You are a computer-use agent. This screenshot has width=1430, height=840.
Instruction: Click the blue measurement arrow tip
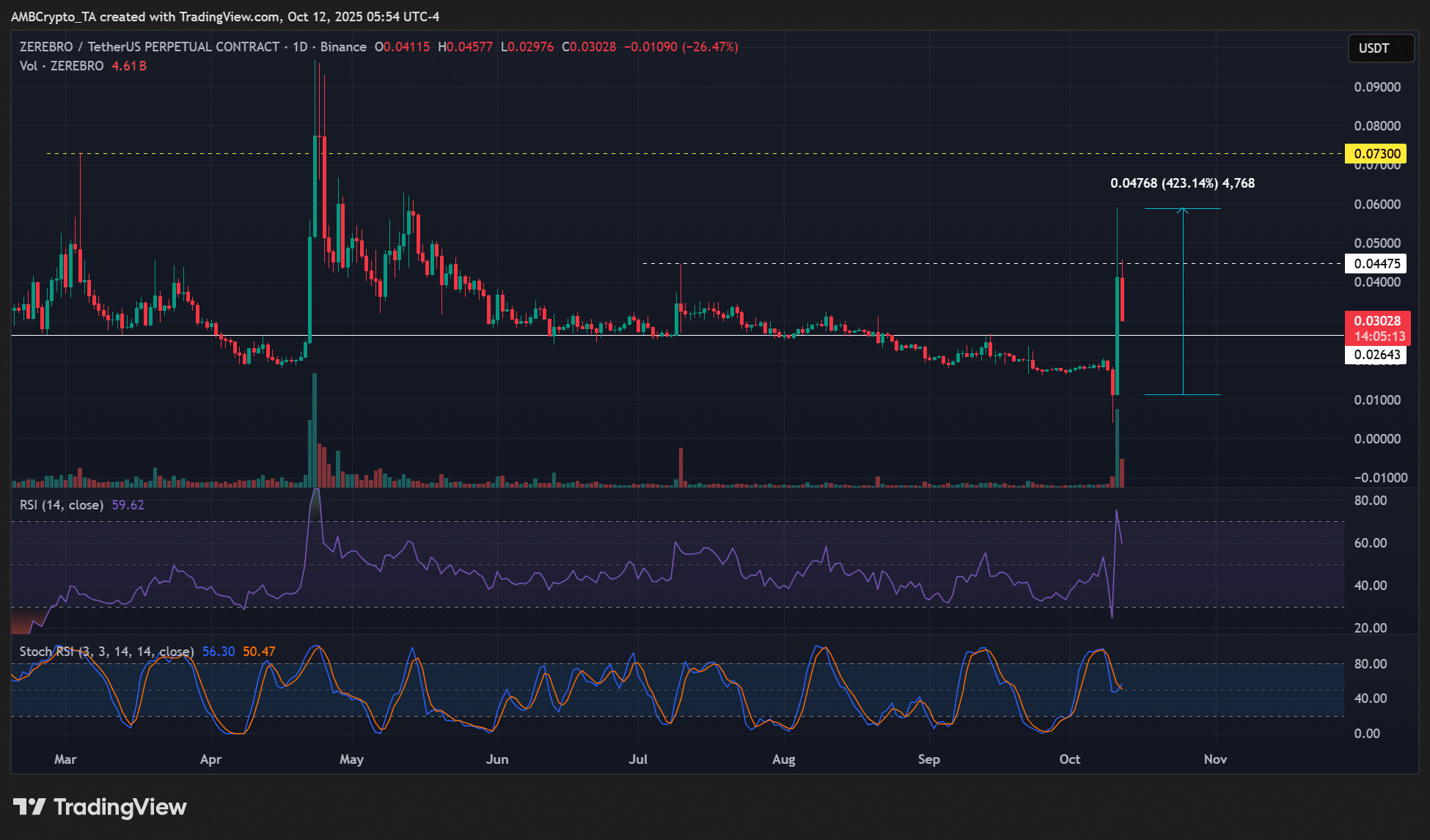click(1182, 210)
